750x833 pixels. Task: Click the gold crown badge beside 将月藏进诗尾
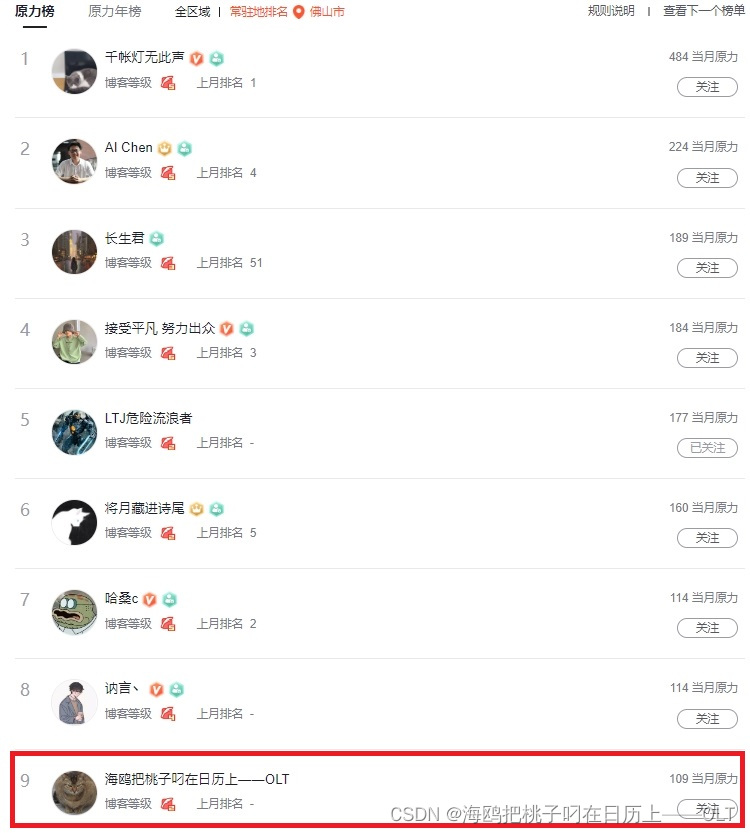pyautogui.click(x=197, y=509)
